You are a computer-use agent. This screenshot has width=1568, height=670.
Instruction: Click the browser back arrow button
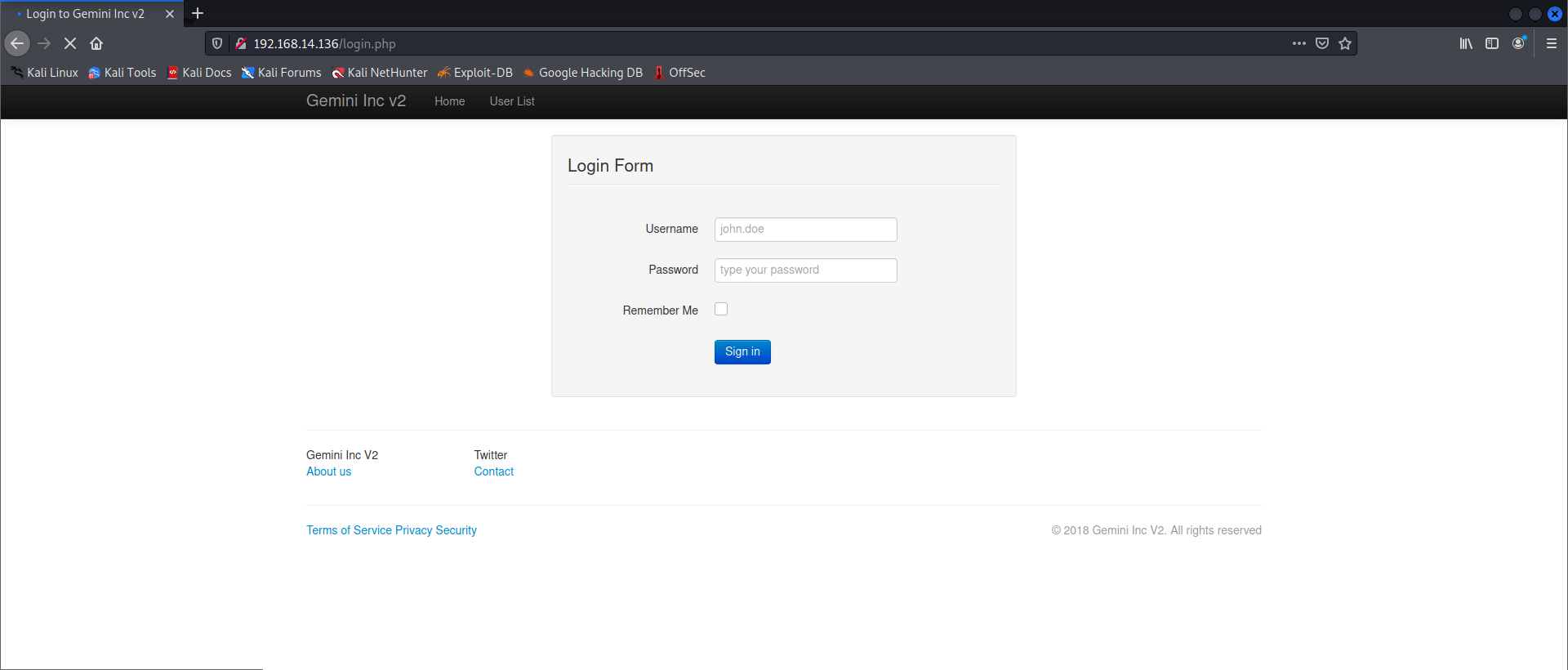pyautogui.click(x=17, y=43)
